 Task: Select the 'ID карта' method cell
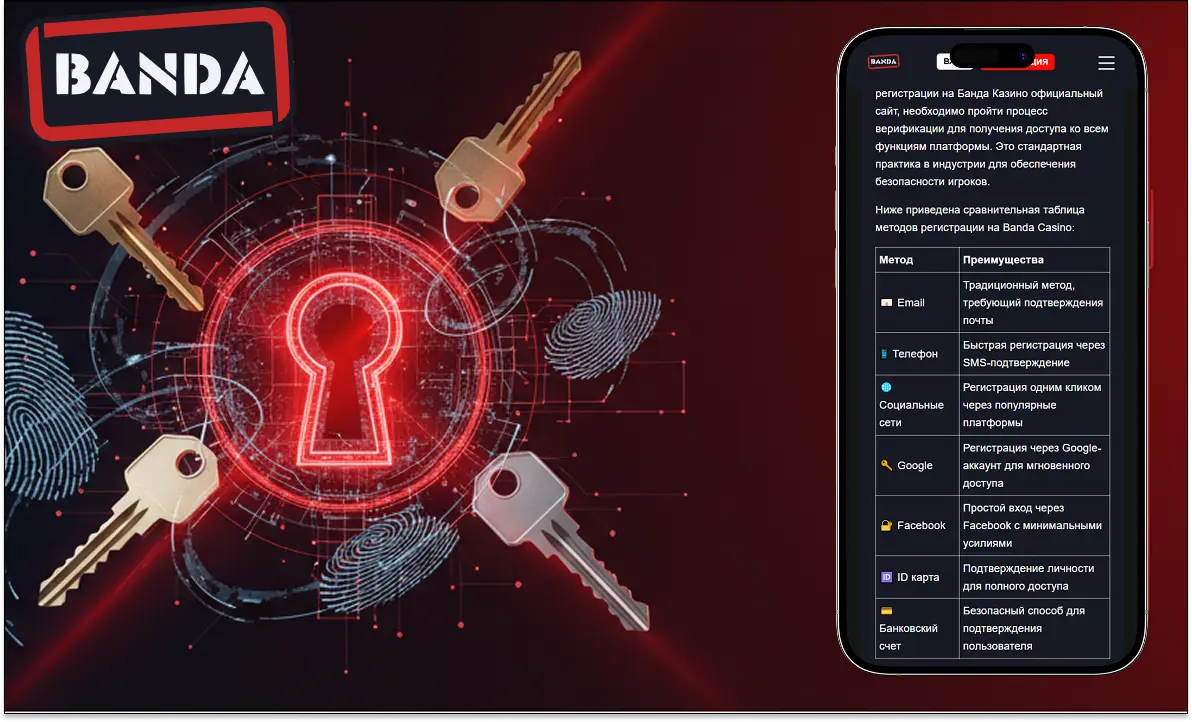tap(917, 578)
